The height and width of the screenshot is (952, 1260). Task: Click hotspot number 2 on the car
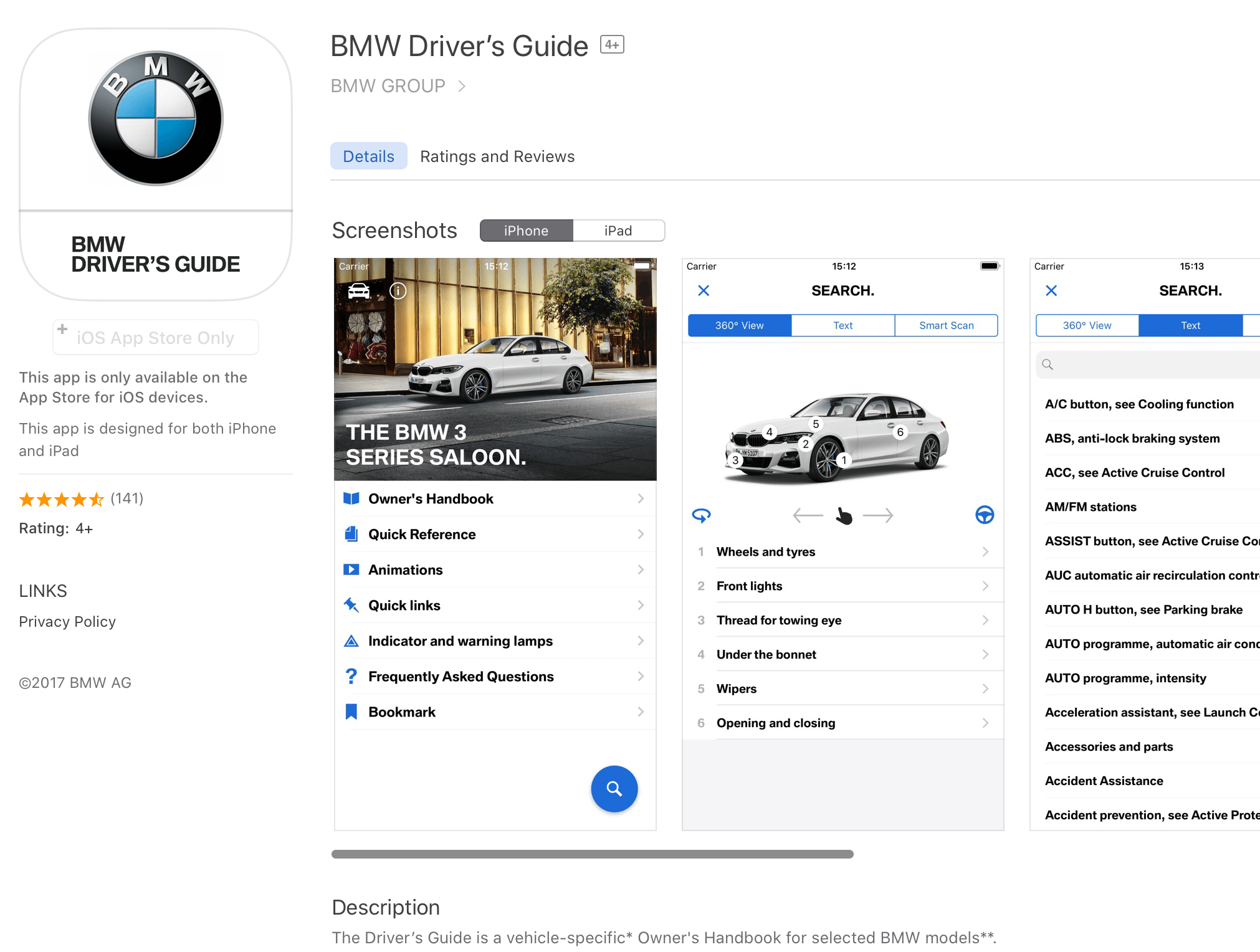point(806,444)
